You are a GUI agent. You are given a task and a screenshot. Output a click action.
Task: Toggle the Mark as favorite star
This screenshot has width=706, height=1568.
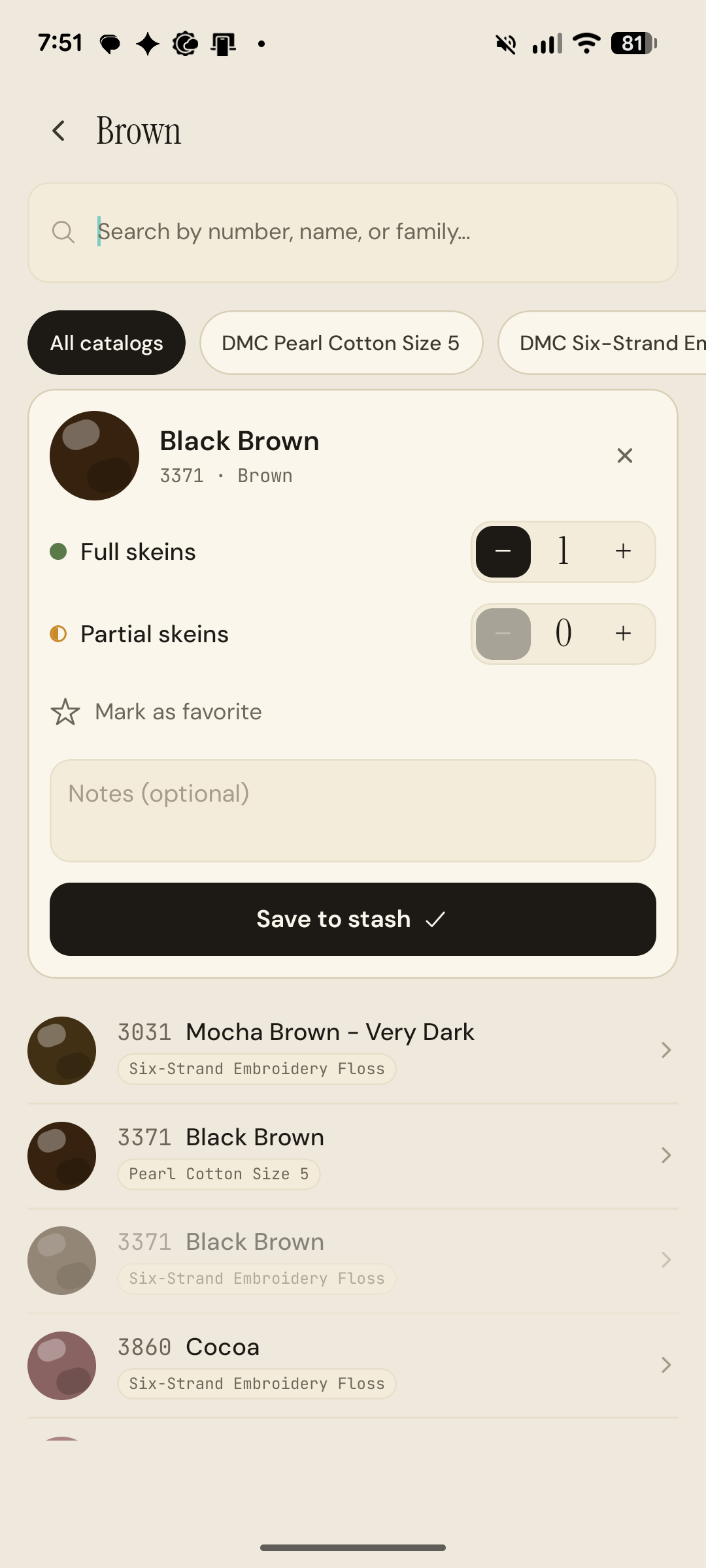(x=65, y=712)
